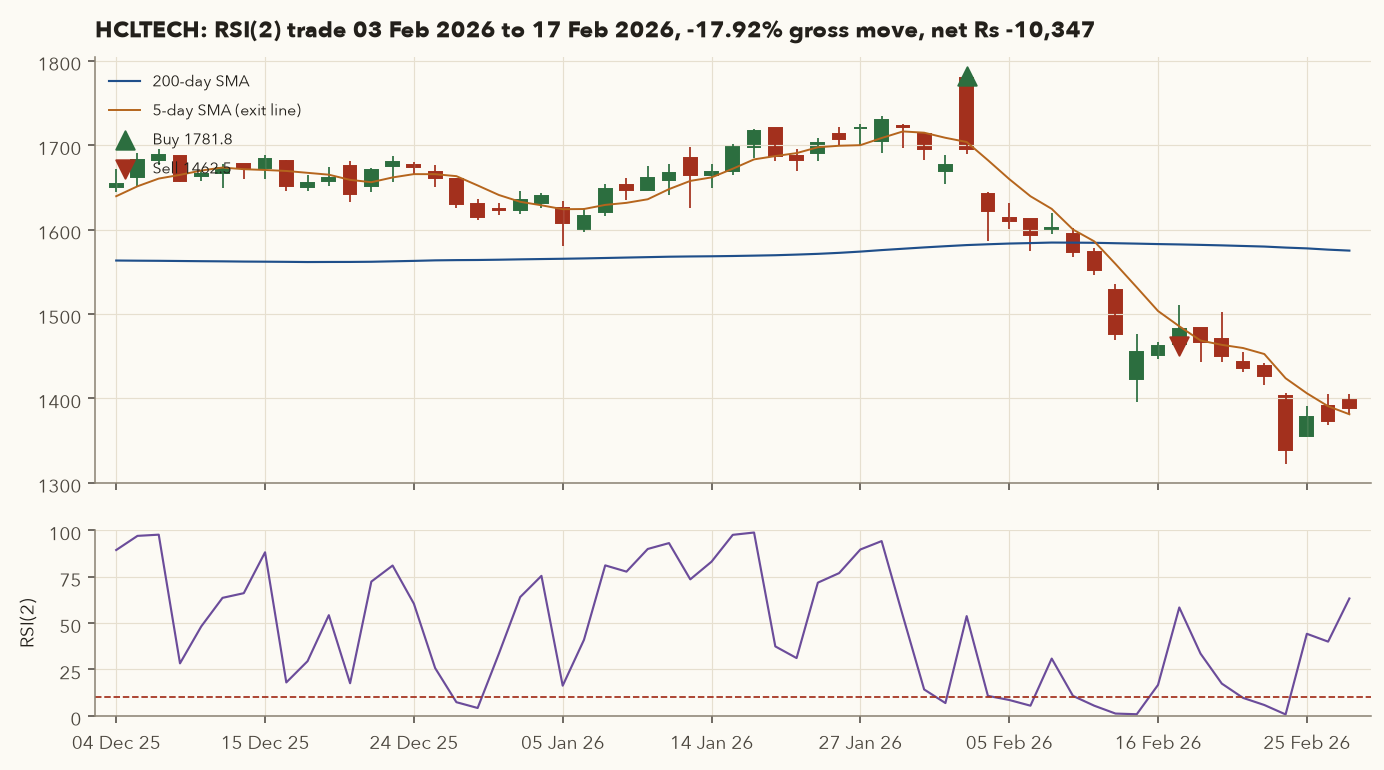This screenshot has height=770, width=1384.
Task: Click the 75 tick on the RSI axis
Action: pos(72,578)
